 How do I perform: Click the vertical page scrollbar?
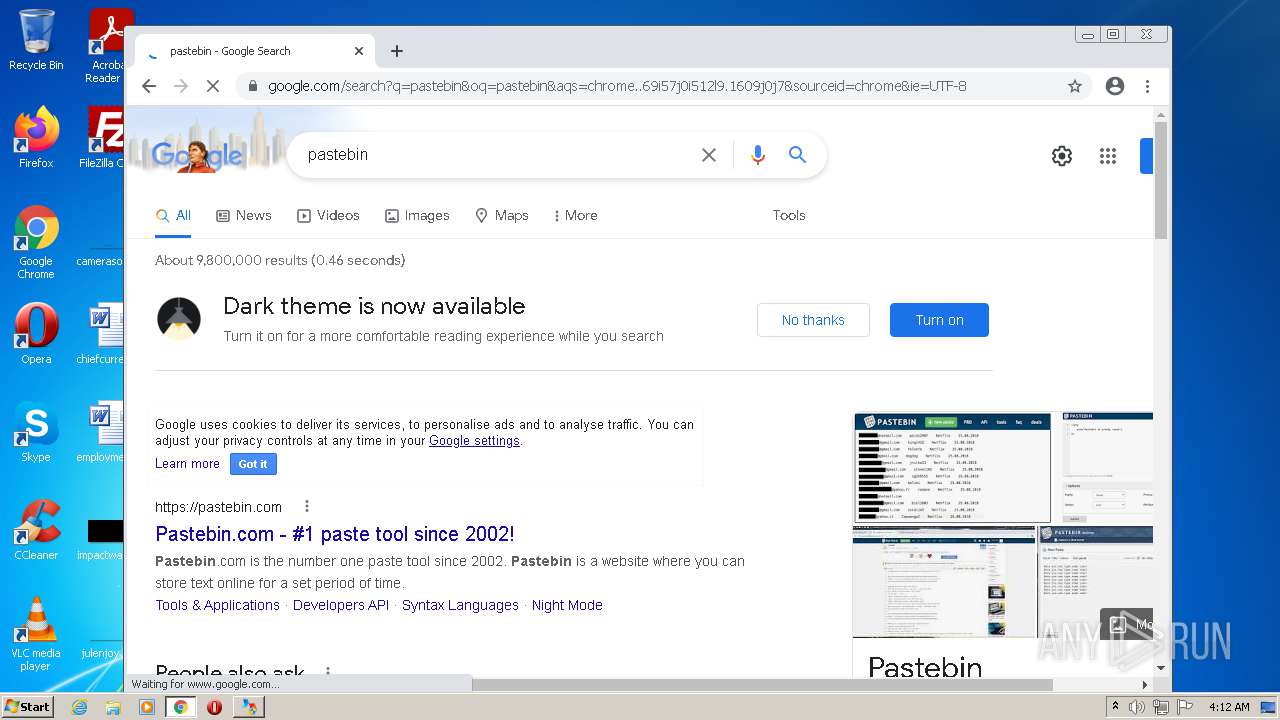(x=1161, y=180)
